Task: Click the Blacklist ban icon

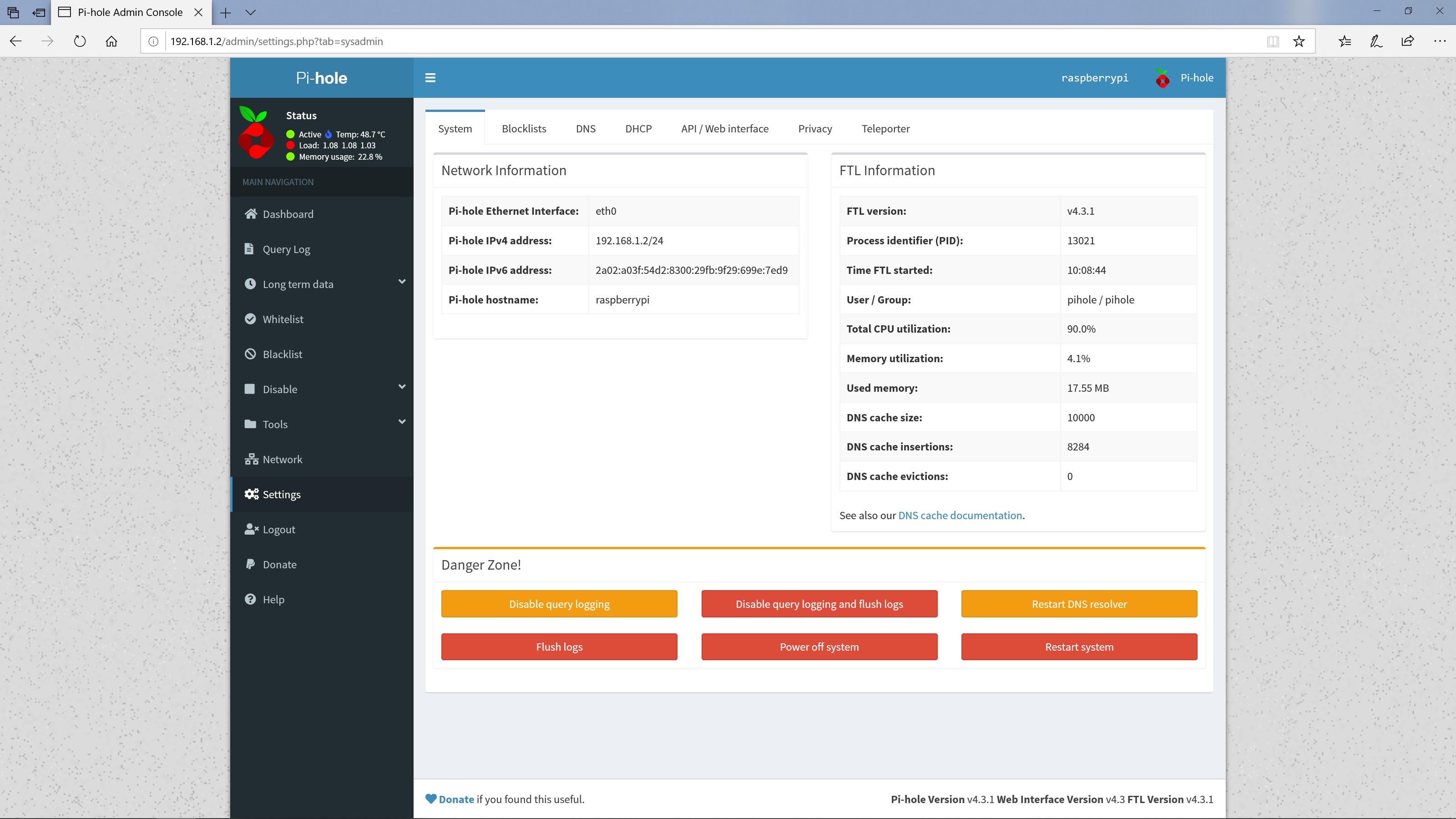Action: point(250,354)
